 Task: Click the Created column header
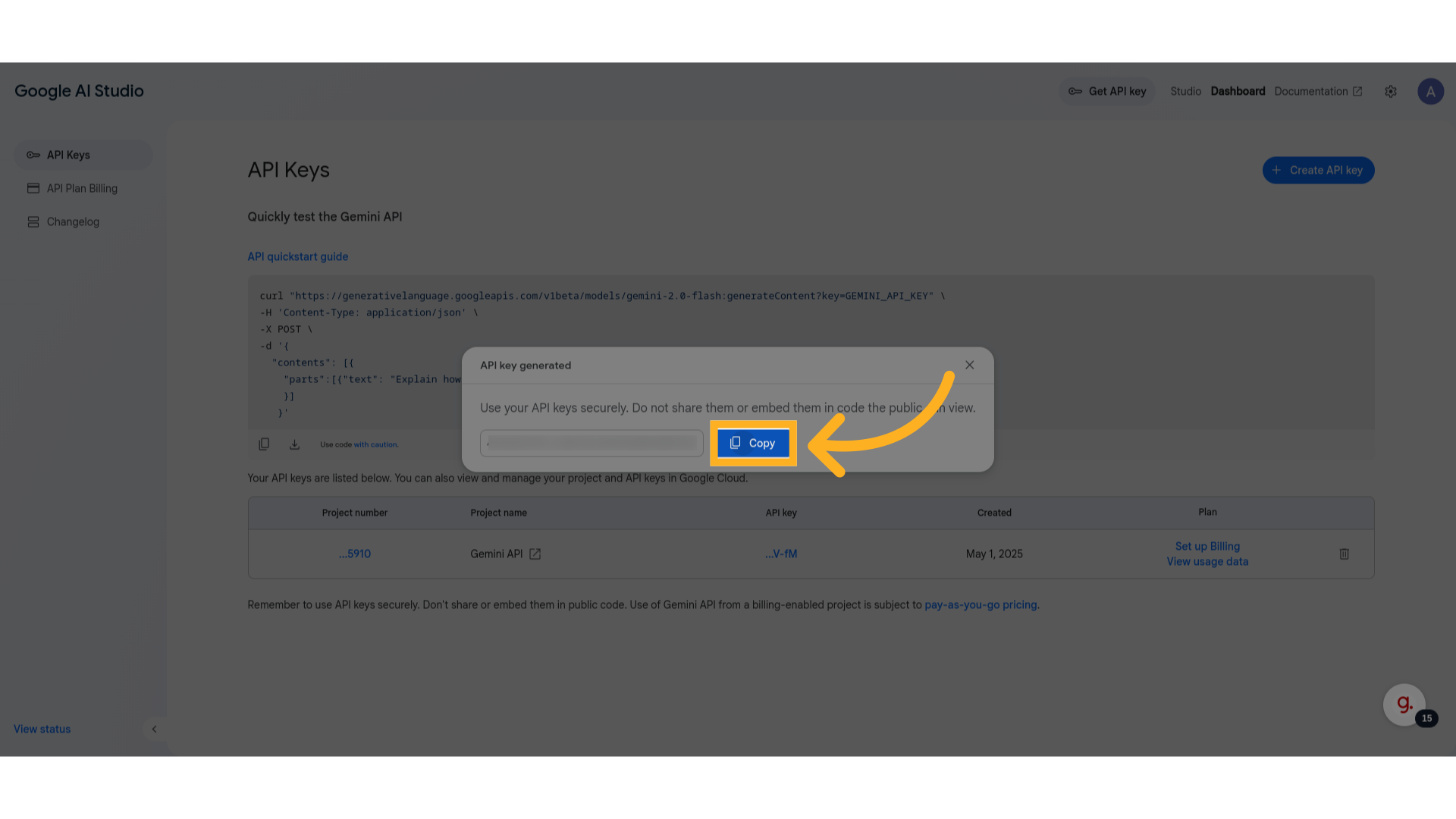coord(994,513)
